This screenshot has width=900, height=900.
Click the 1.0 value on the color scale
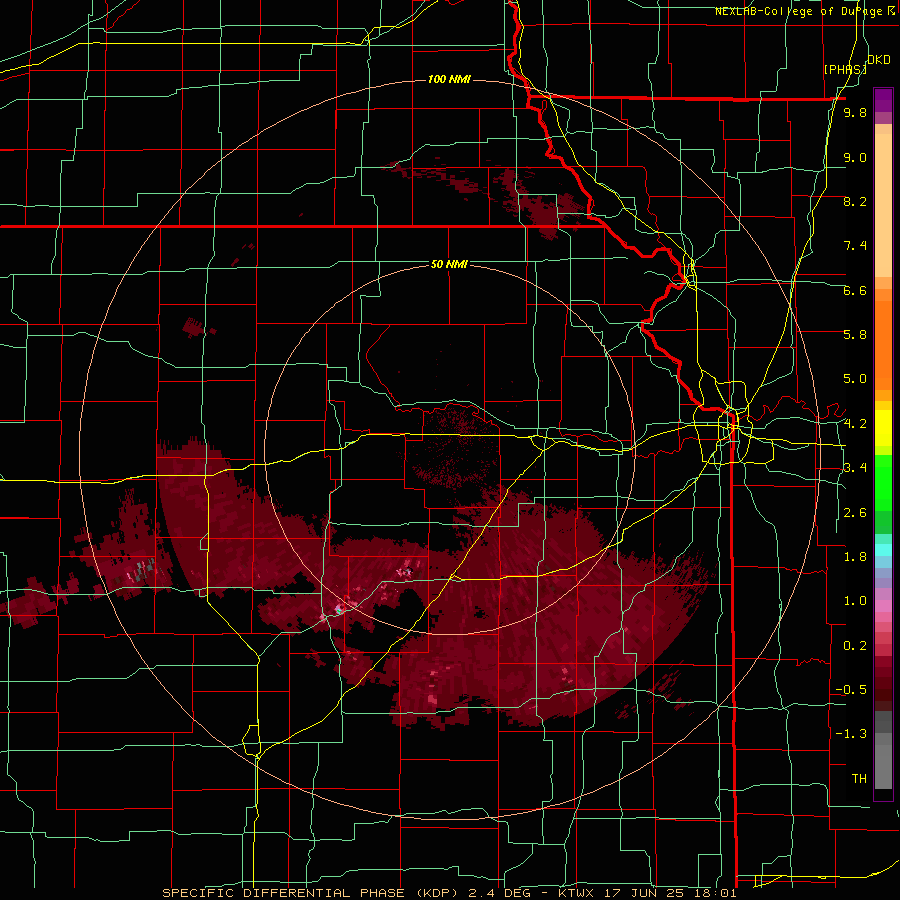855,600
